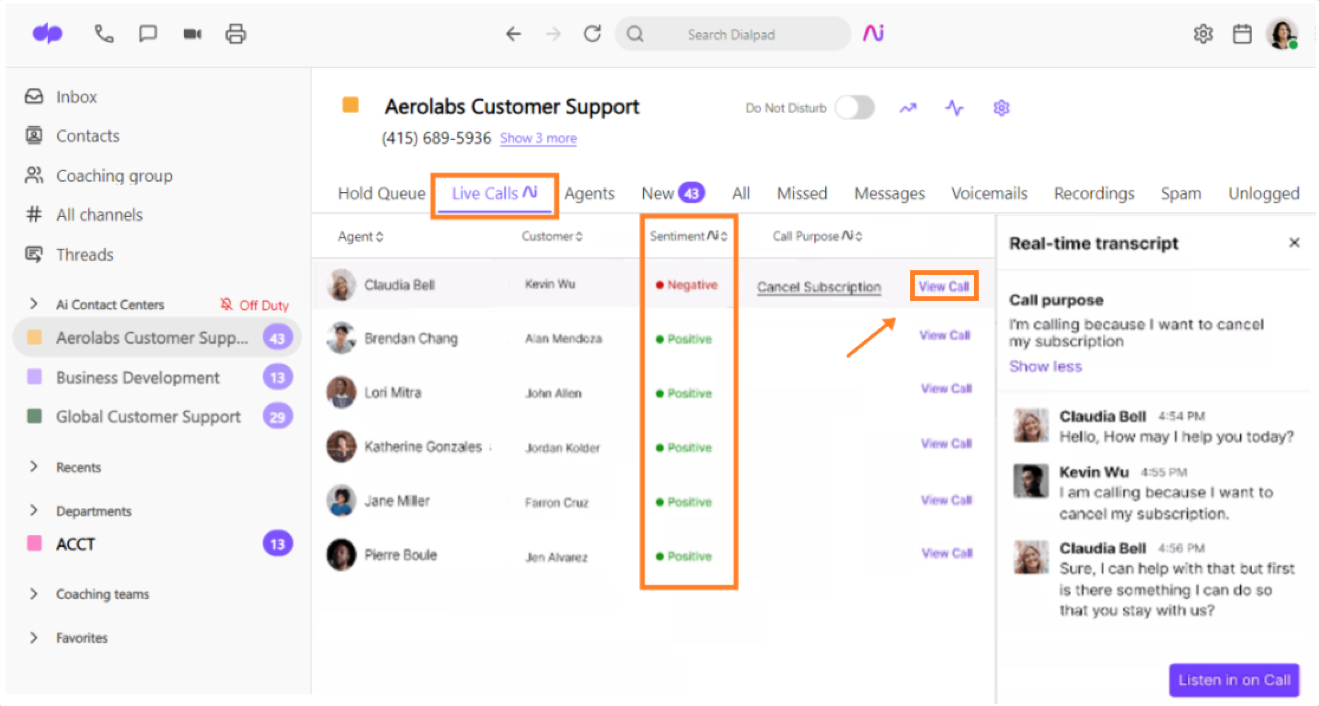The height and width of the screenshot is (706, 1319).
Task: Open the Cancel Subscription call purpose
Action: (x=819, y=287)
